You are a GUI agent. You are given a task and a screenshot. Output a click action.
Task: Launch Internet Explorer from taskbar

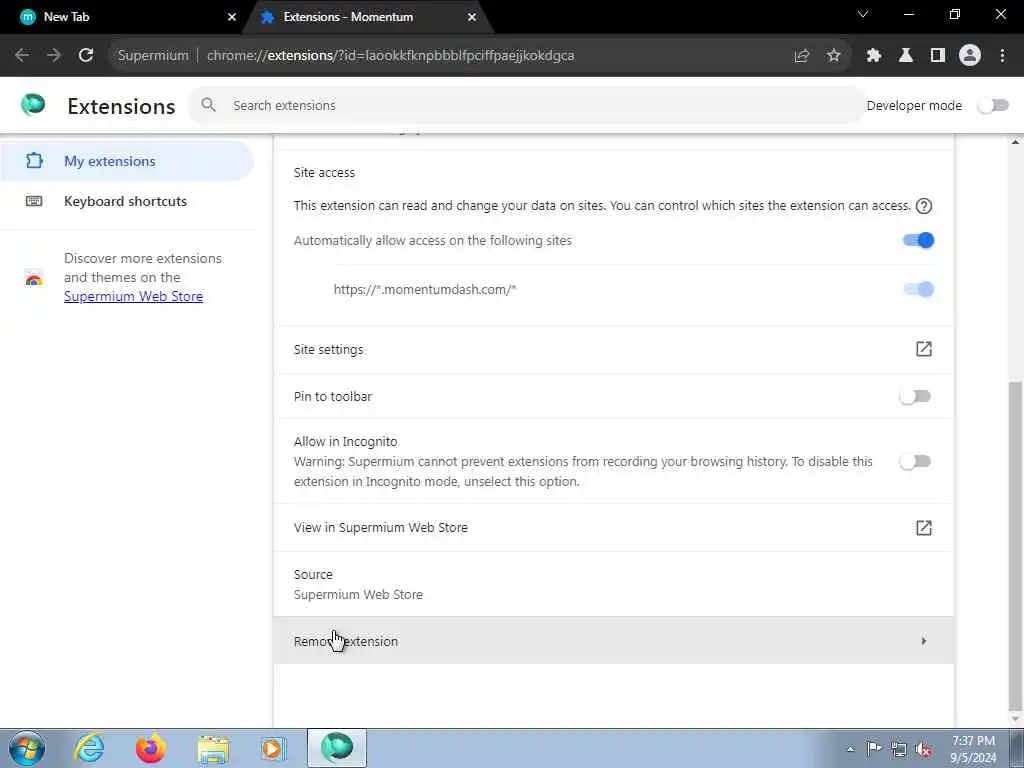(89, 748)
